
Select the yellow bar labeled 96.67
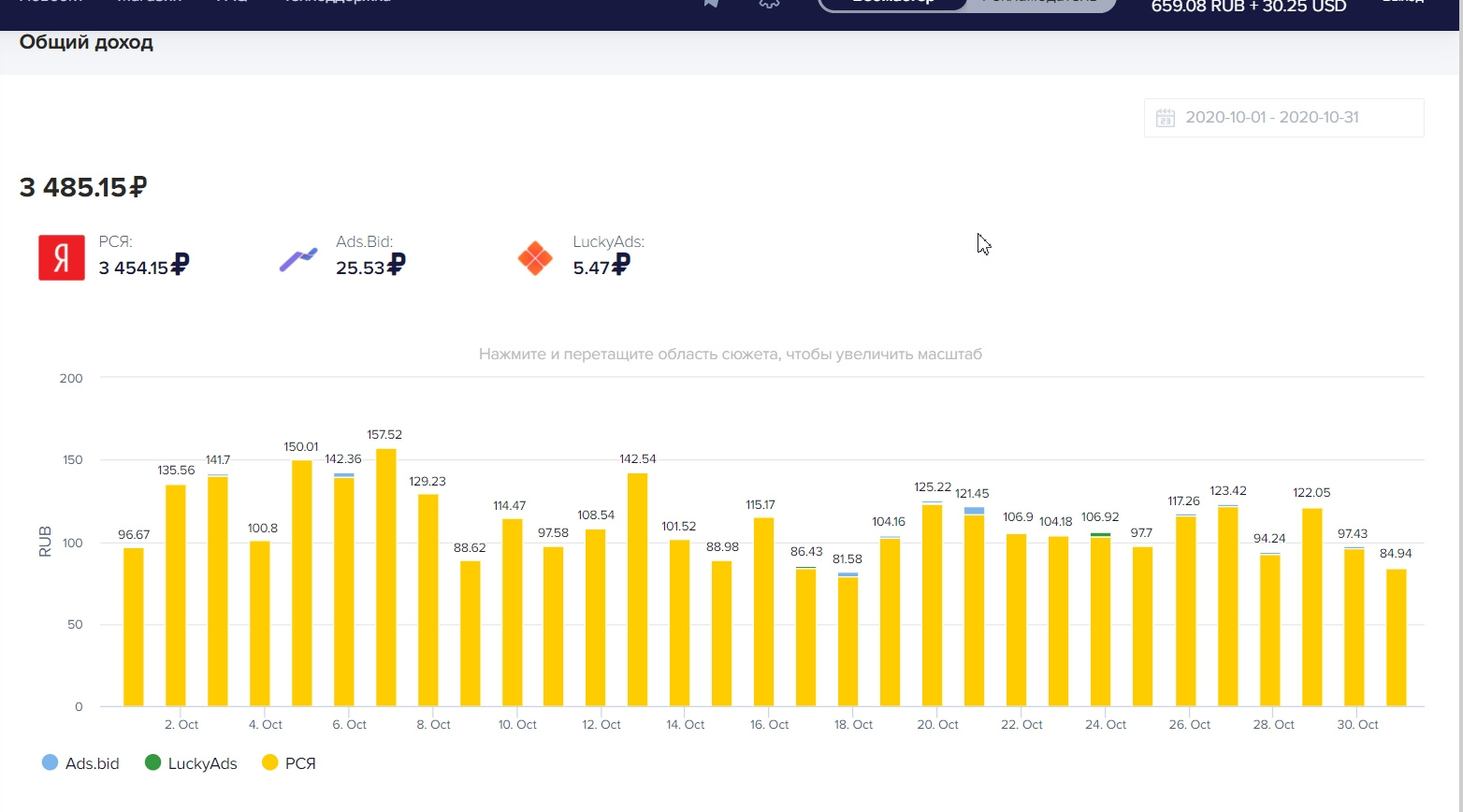pyautogui.click(x=134, y=627)
